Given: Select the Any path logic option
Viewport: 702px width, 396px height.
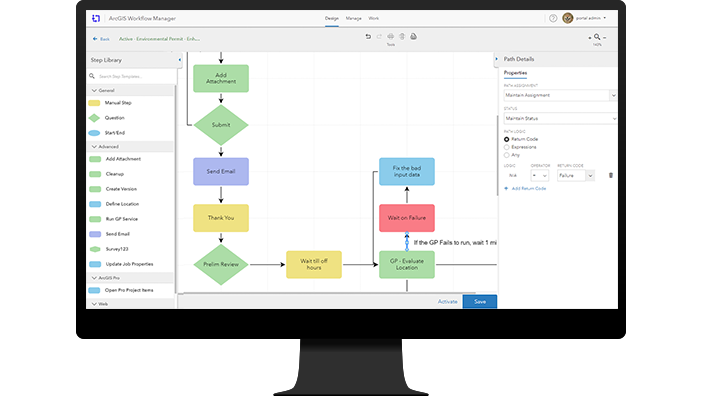Looking at the screenshot, I should pyautogui.click(x=506, y=155).
